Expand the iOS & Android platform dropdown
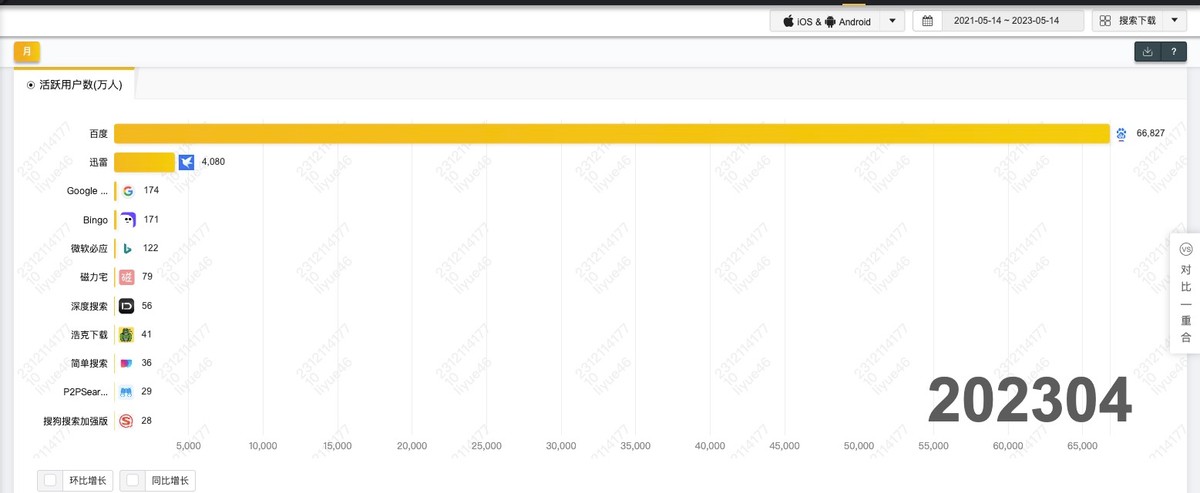 click(x=892, y=21)
